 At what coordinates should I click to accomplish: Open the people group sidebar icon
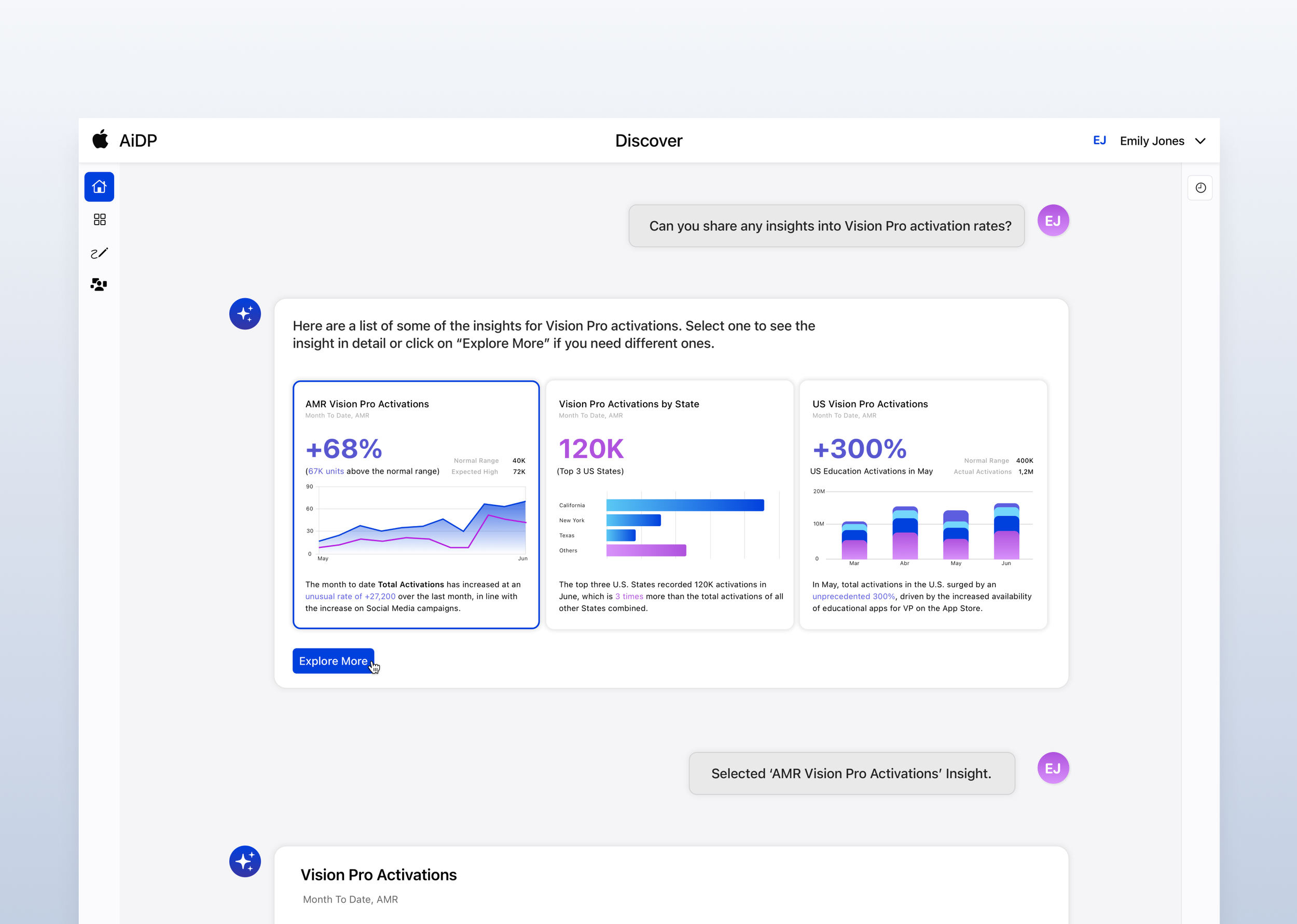point(99,284)
